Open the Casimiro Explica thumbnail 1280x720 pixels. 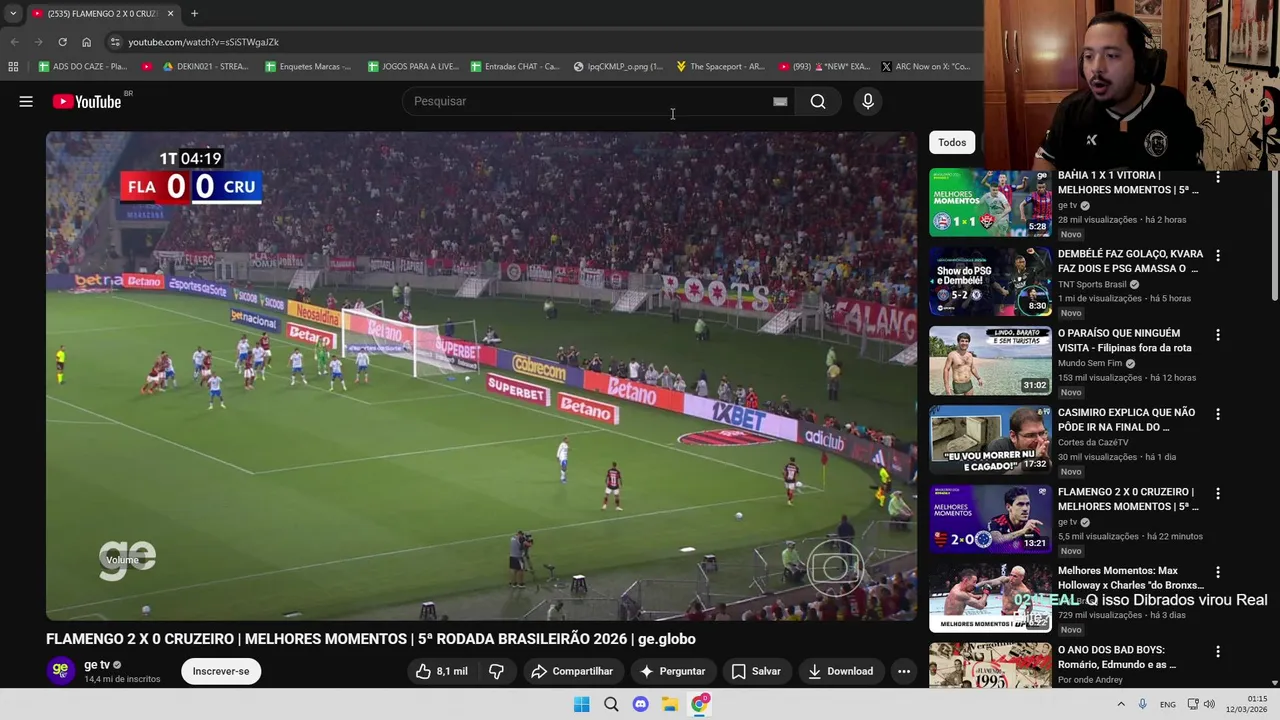pos(990,440)
